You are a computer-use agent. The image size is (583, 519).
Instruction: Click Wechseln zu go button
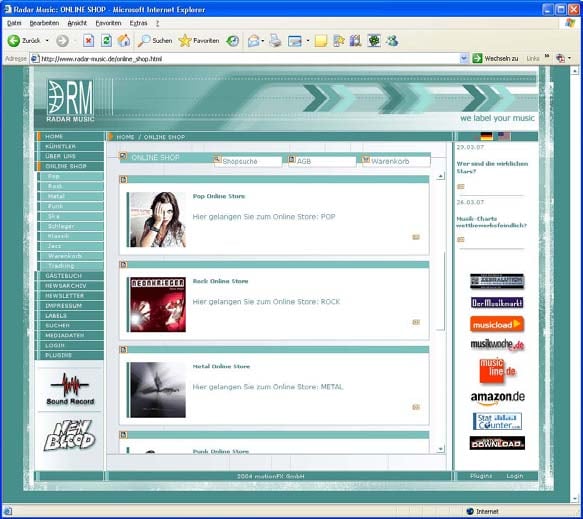(495, 58)
